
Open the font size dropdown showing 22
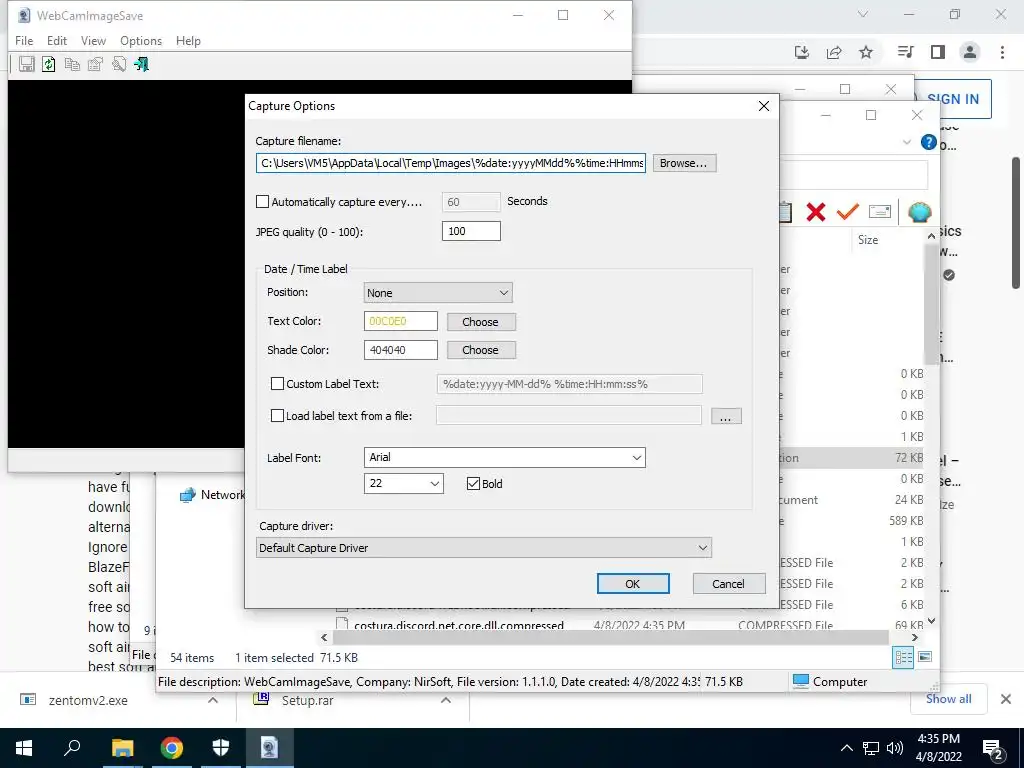(404, 483)
